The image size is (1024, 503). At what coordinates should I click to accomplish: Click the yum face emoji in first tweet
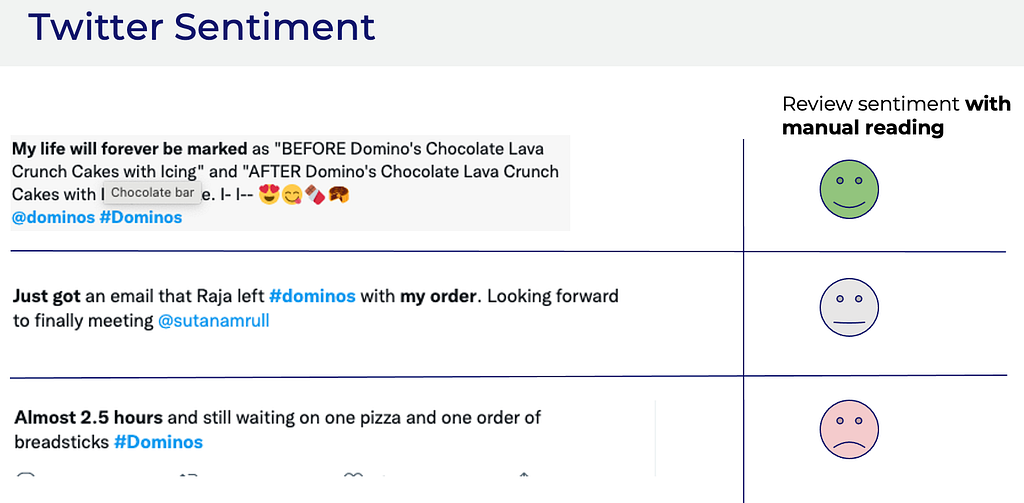pos(291,195)
